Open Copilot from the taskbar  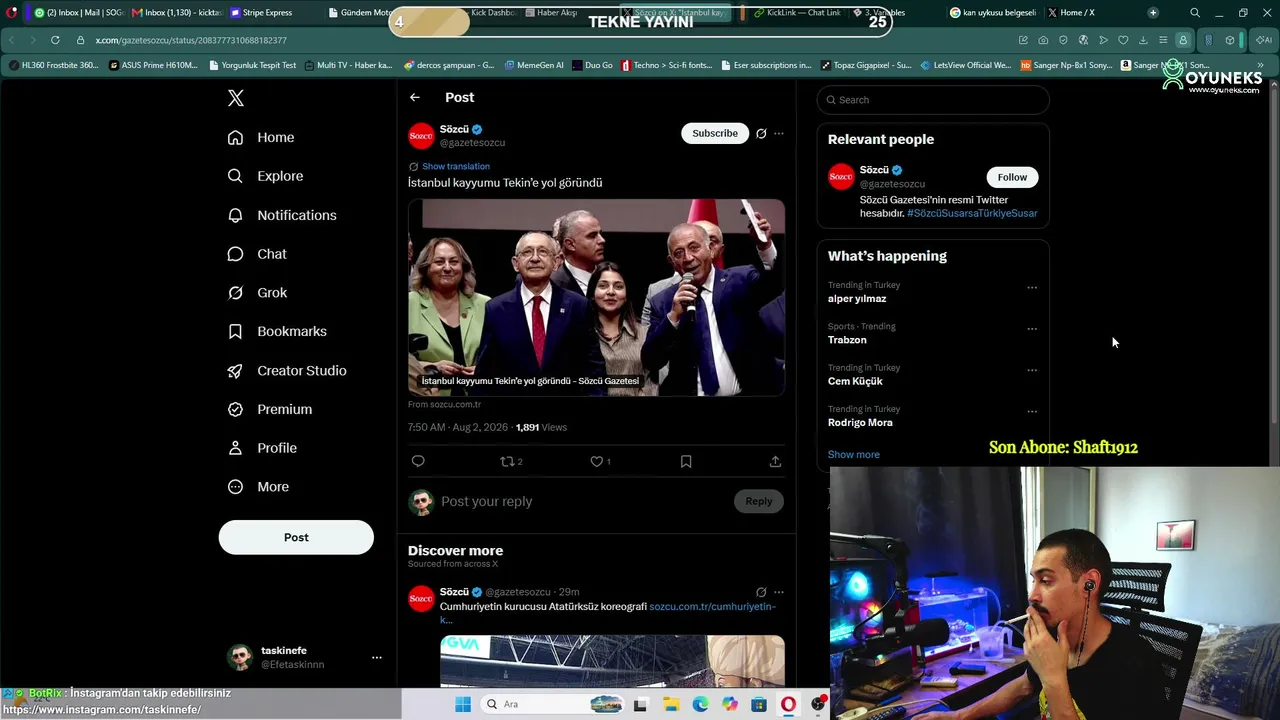tap(730, 704)
